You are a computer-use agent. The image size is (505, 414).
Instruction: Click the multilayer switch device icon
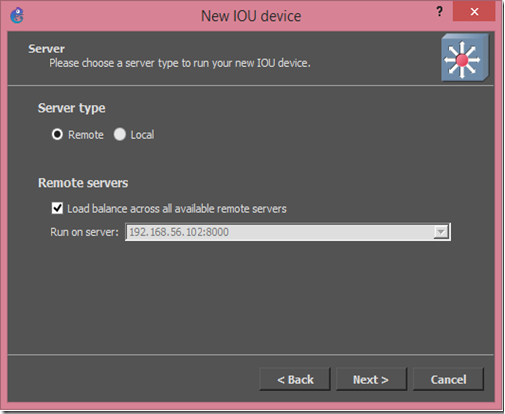click(465, 58)
